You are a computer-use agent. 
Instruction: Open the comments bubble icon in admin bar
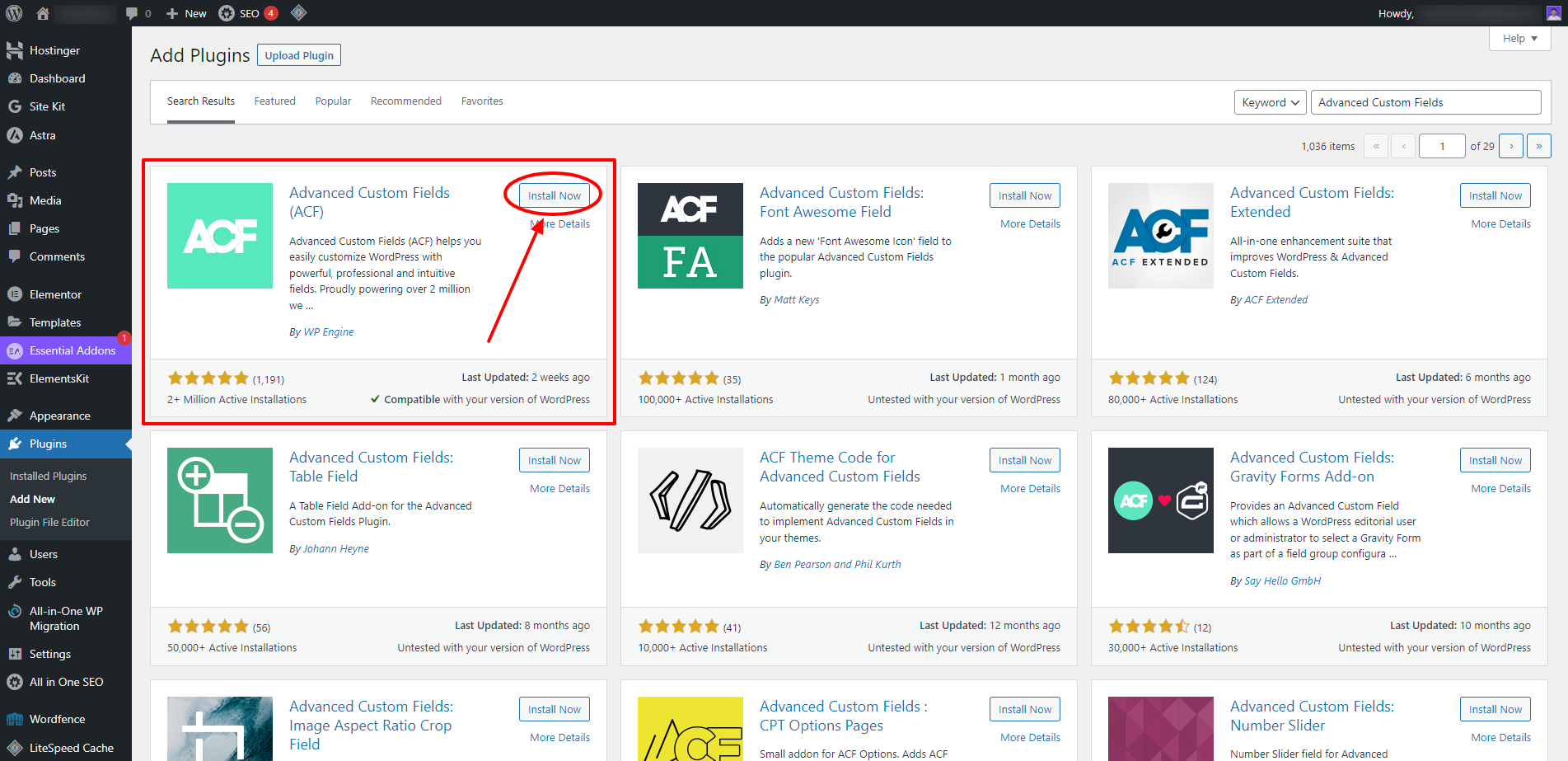point(132,13)
